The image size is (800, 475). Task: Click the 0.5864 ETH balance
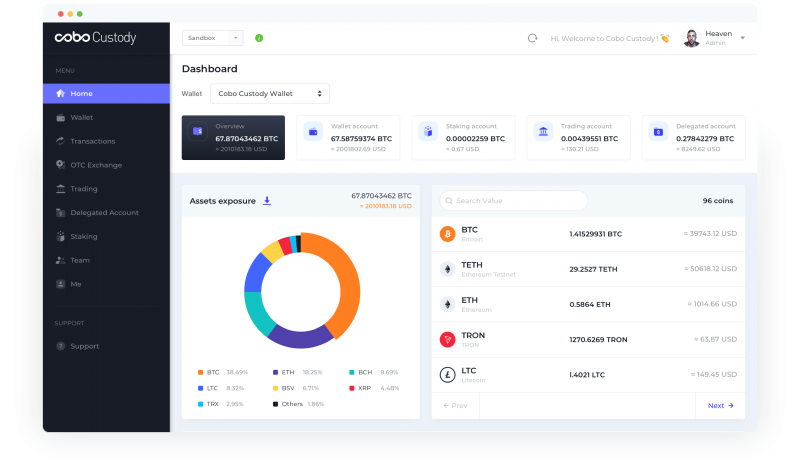[x=590, y=304]
